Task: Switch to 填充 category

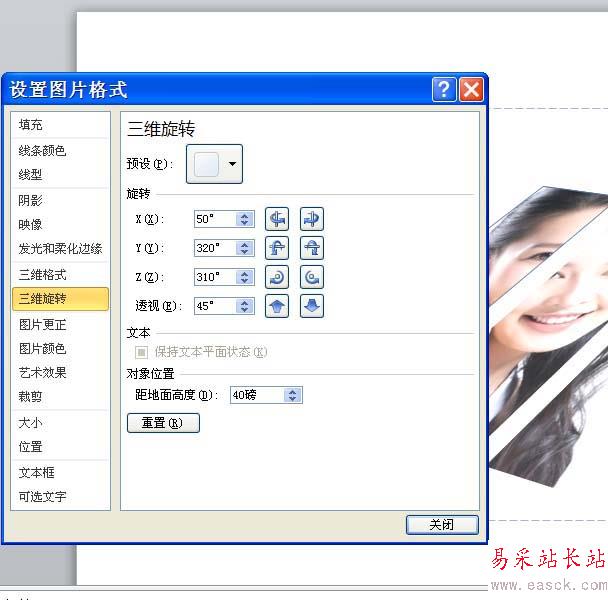Action: coord(60,125)
